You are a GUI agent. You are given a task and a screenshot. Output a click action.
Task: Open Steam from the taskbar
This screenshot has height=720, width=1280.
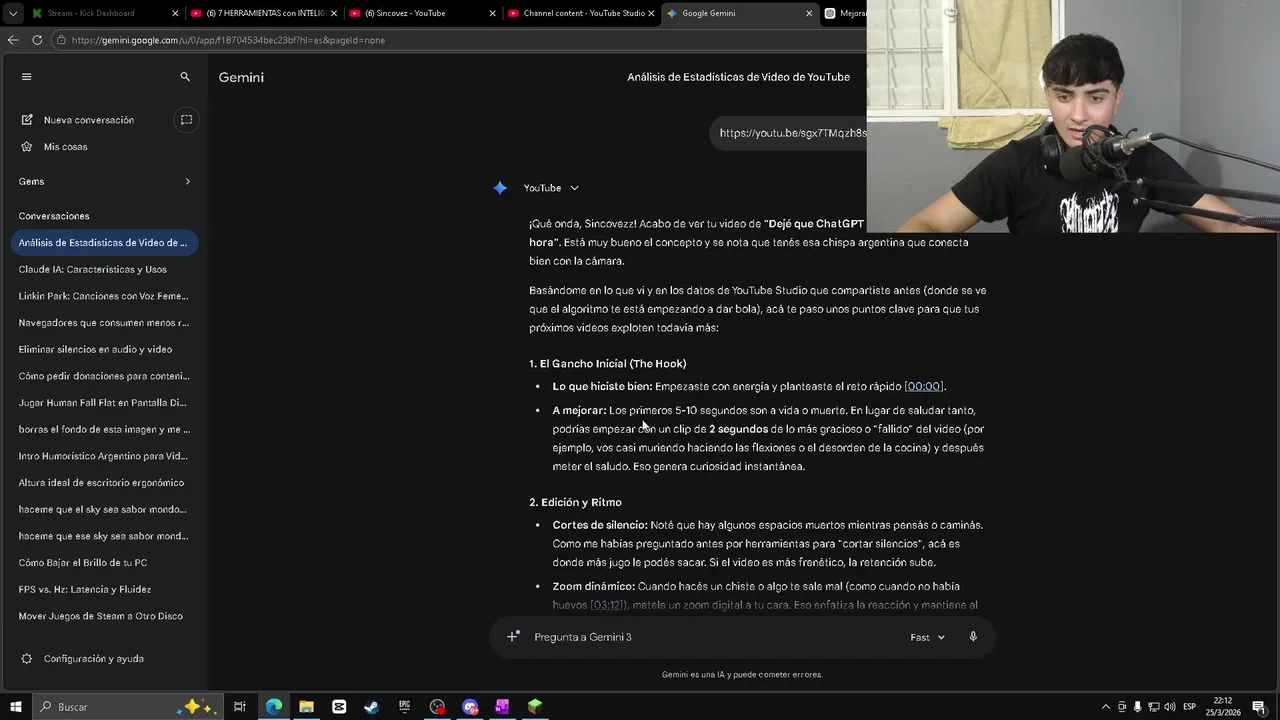pyautogui.click(x=371, y=707)
